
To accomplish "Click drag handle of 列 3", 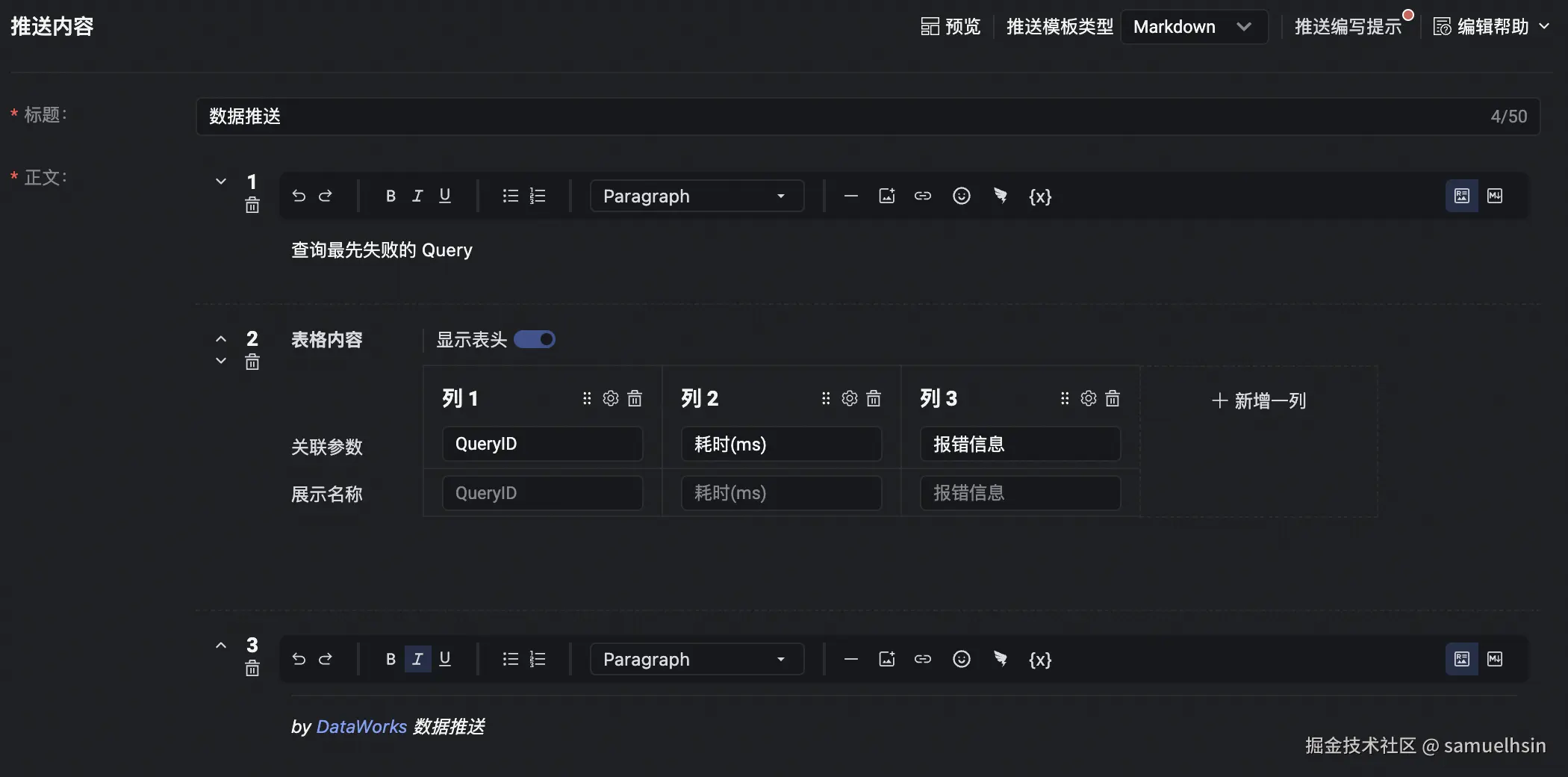I will (1065, 398).
